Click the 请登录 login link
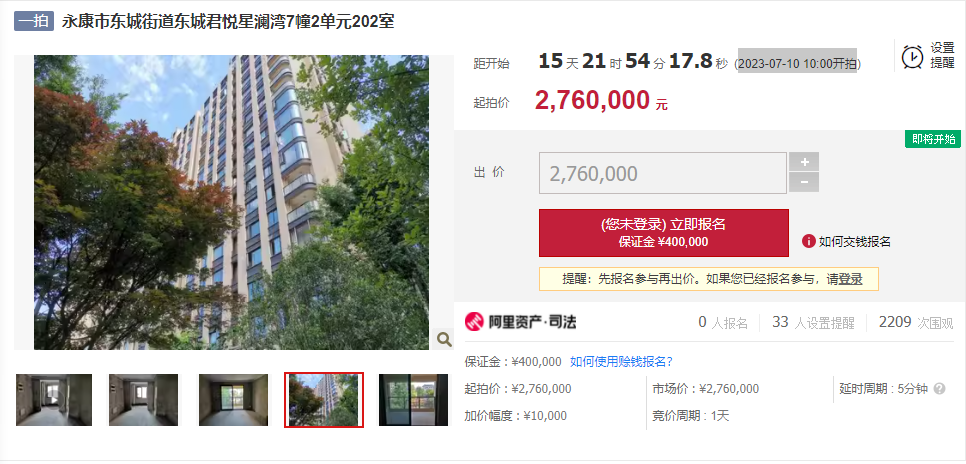966x464 pixels. pyautogui.click(x=844, y=279)
